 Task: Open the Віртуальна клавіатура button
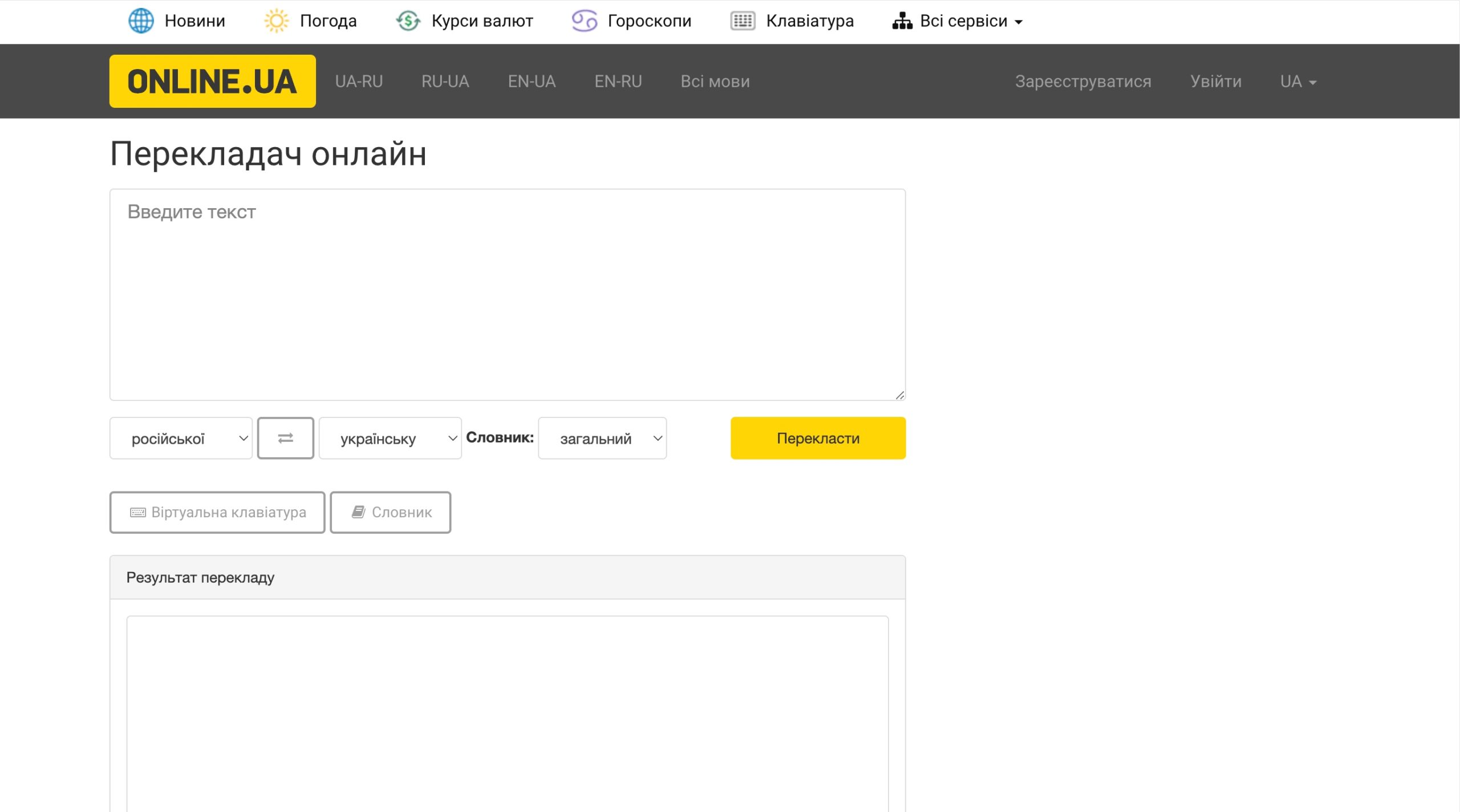pos(217,512)
